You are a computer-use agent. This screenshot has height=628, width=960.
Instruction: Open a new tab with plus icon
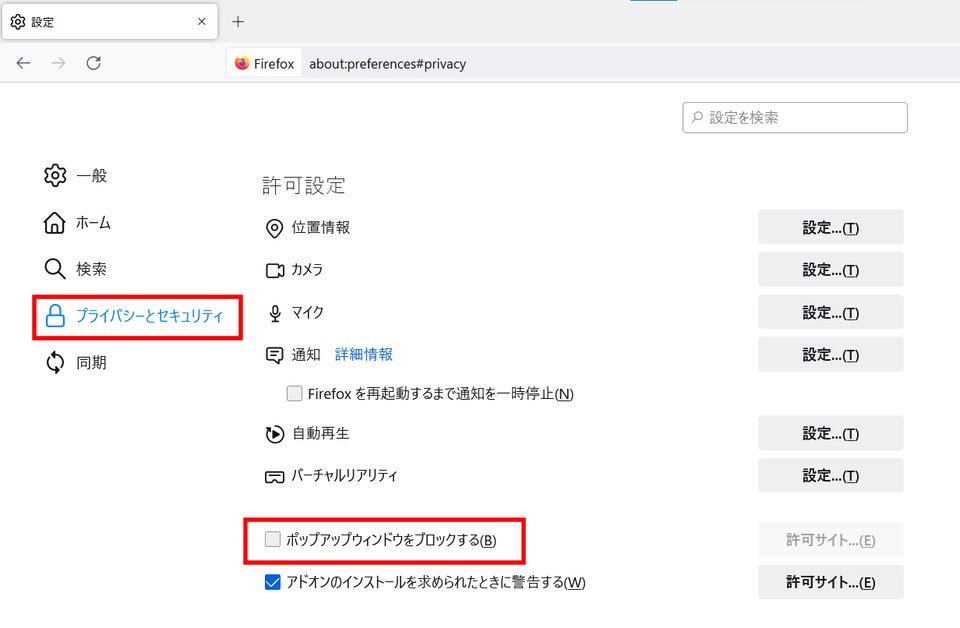coord(238,22)
